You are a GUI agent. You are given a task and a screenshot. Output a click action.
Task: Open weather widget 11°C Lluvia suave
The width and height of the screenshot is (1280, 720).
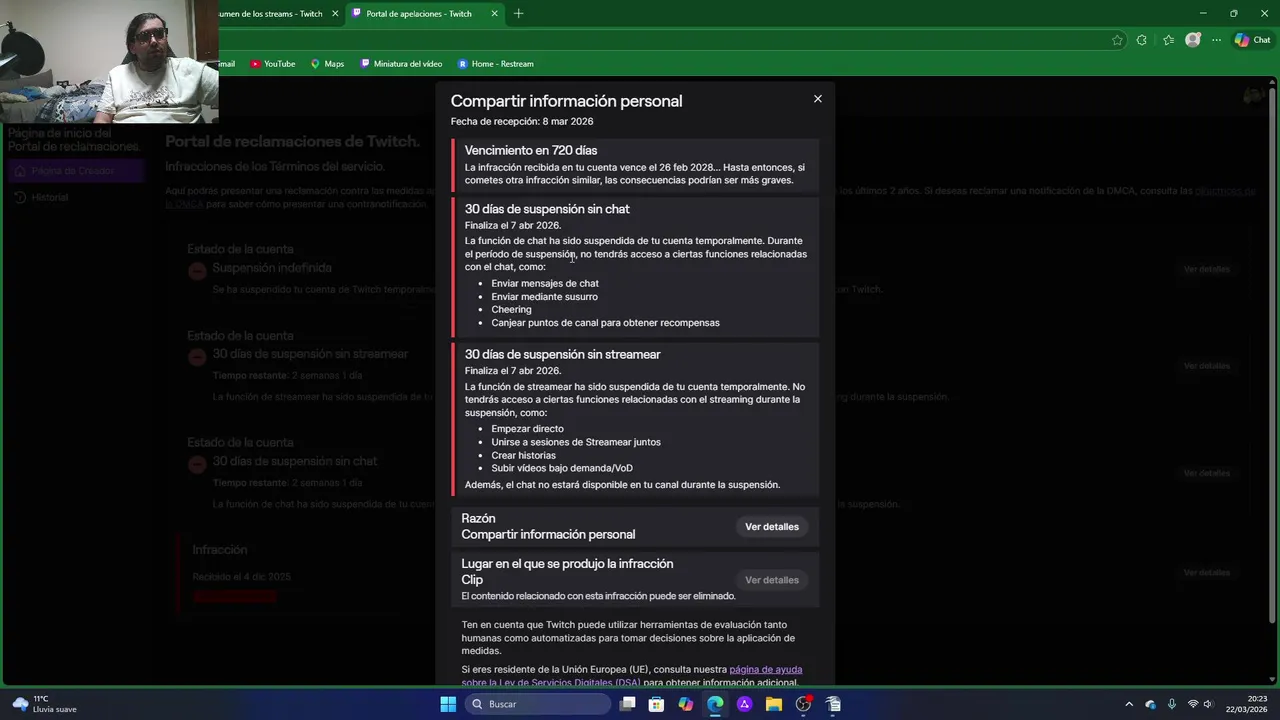click(x=45, y=704)
